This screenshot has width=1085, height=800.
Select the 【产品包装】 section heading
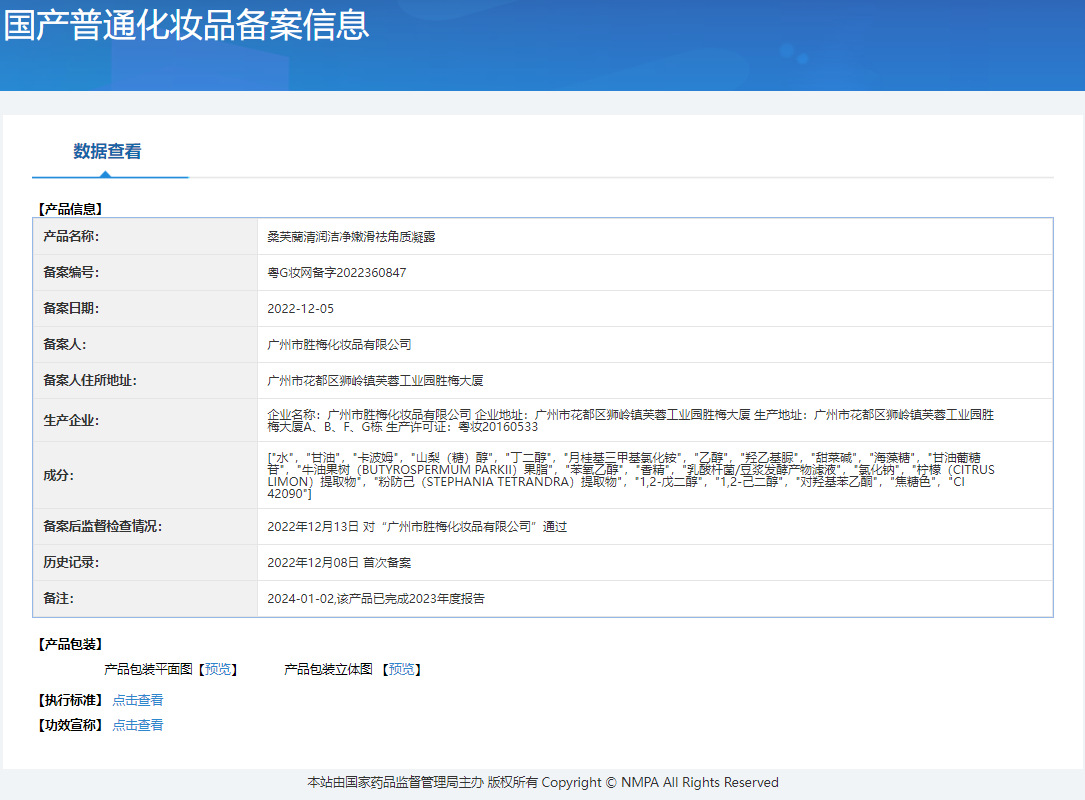click(x=70, y=644)
